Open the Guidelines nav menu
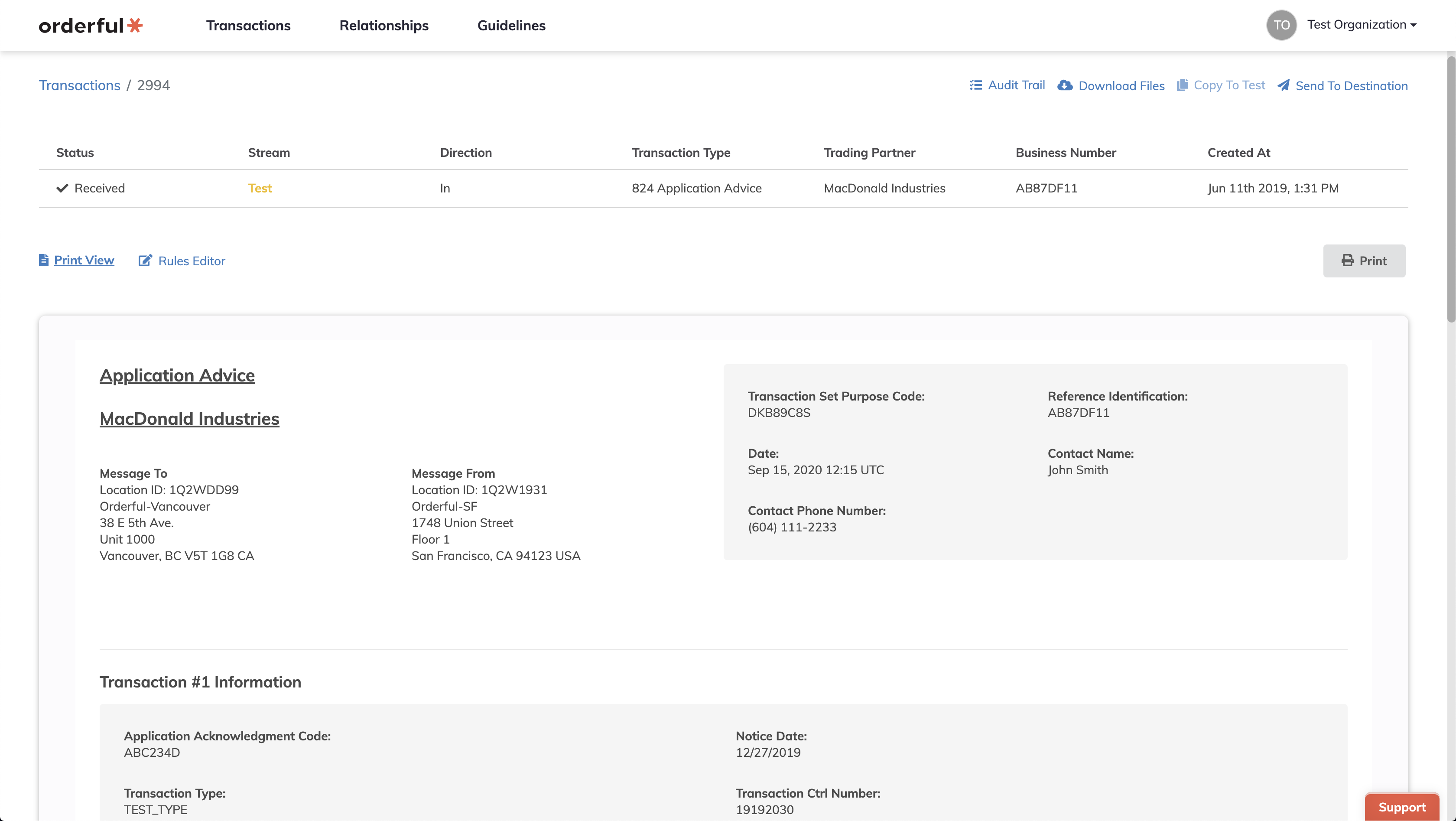The image size is (1456, 821). click(x=511, y=26)
